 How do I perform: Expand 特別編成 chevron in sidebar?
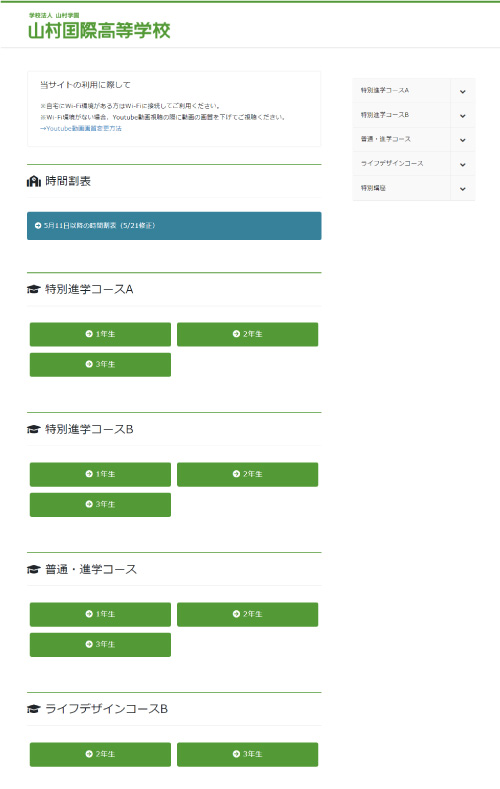click(462, 188)
